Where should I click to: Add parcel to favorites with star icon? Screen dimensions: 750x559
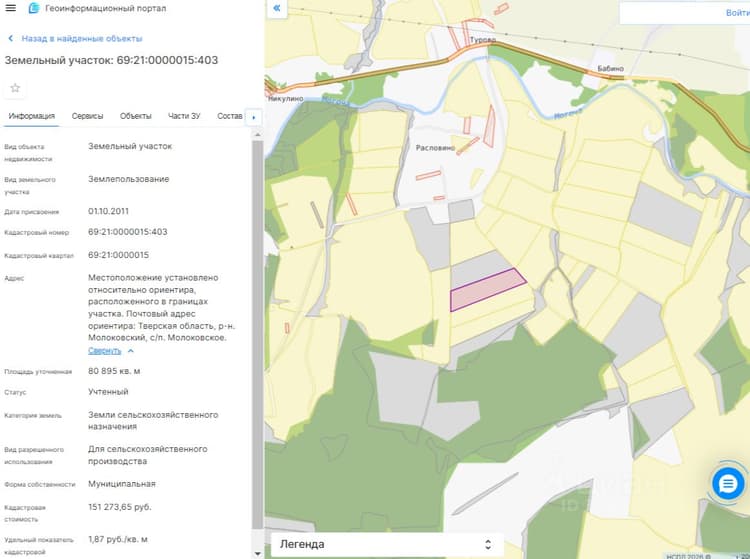(15, 88)
